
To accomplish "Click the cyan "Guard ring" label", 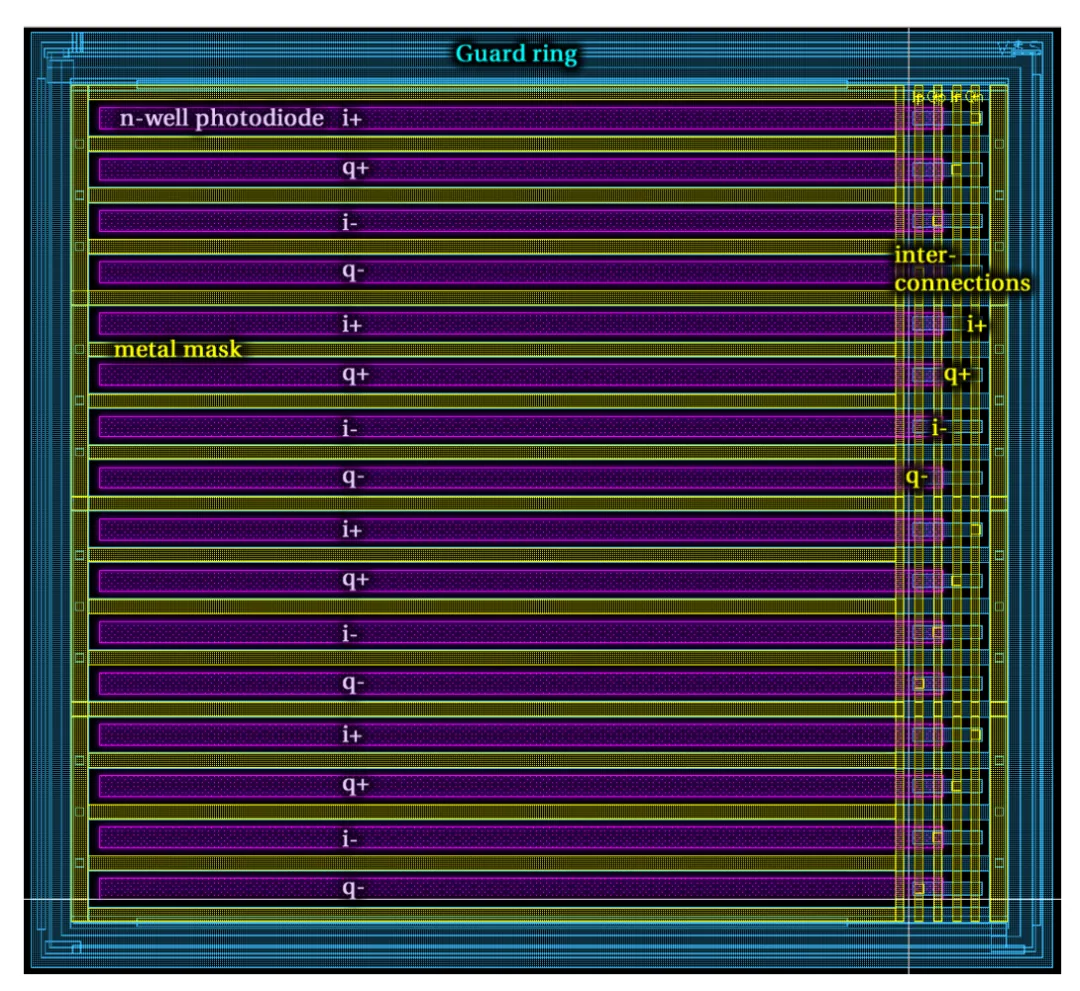I will (516, 54).
